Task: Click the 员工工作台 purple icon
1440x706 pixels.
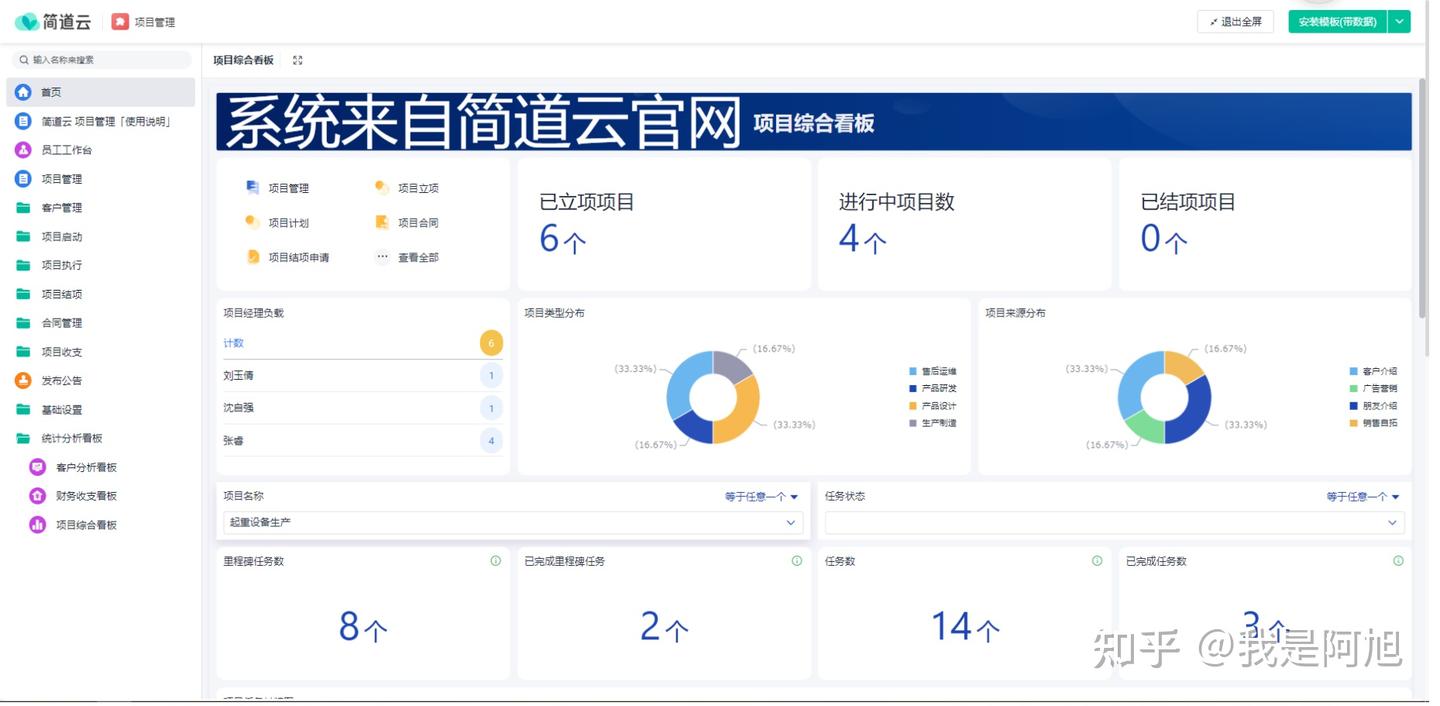Action: pos(23,150)
